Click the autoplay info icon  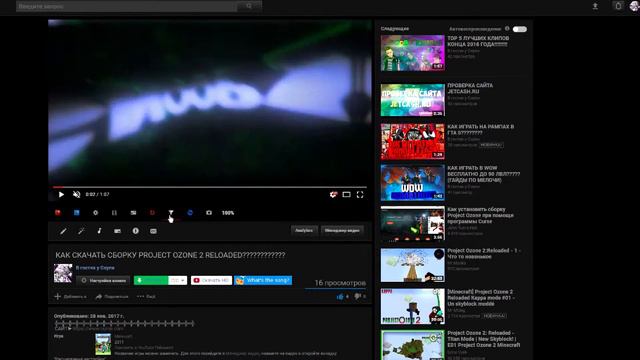pos(507,29)
